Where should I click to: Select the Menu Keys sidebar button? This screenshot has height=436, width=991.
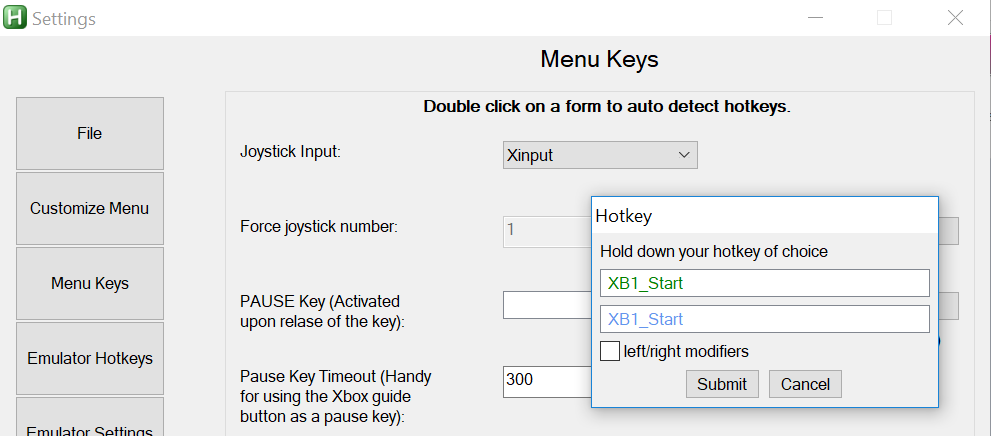(90, 284)
